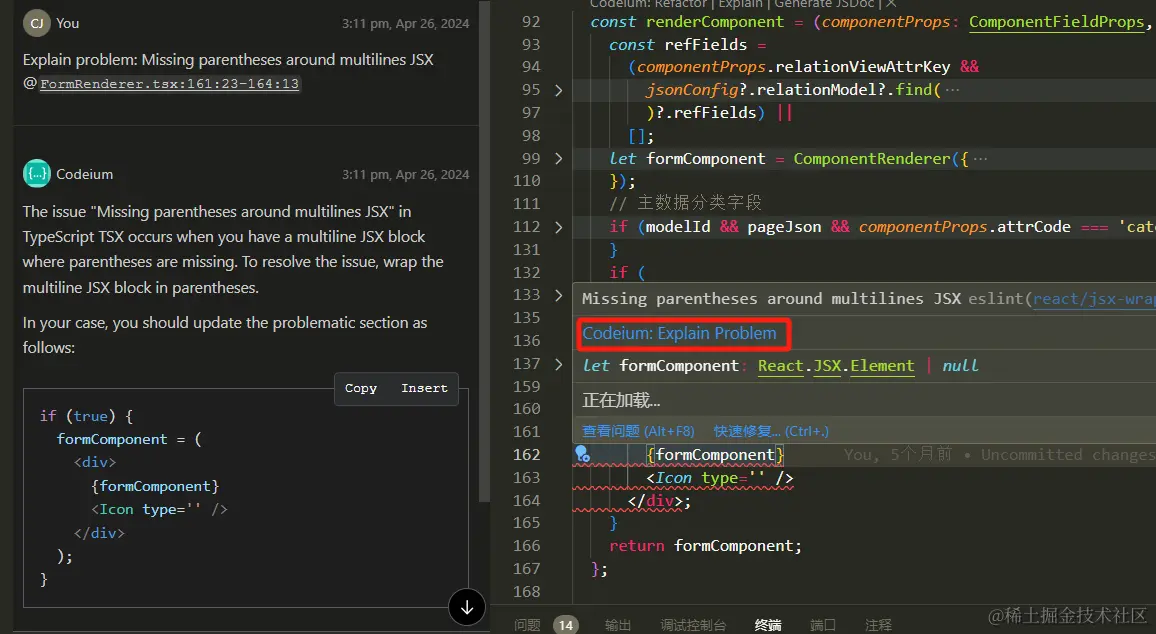Click 'return formComponent;' code line
This screenshot has height=634, width=1156.
(x=706, y=546)
